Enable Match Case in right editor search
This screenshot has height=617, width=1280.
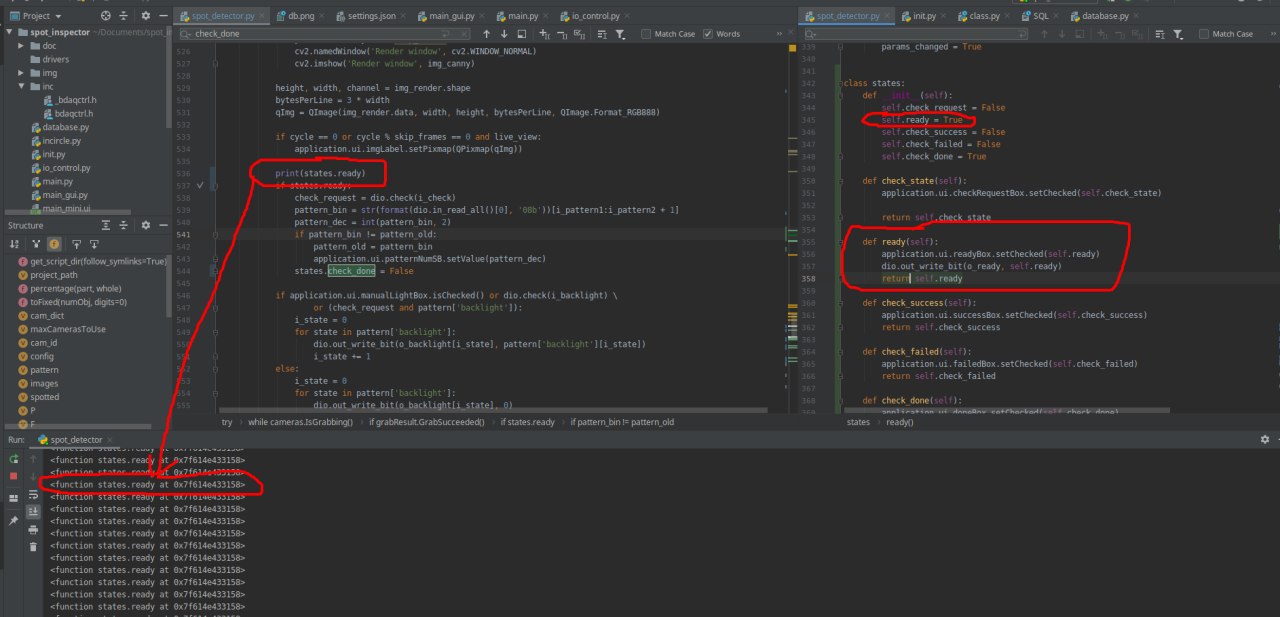pos(1204,34)
